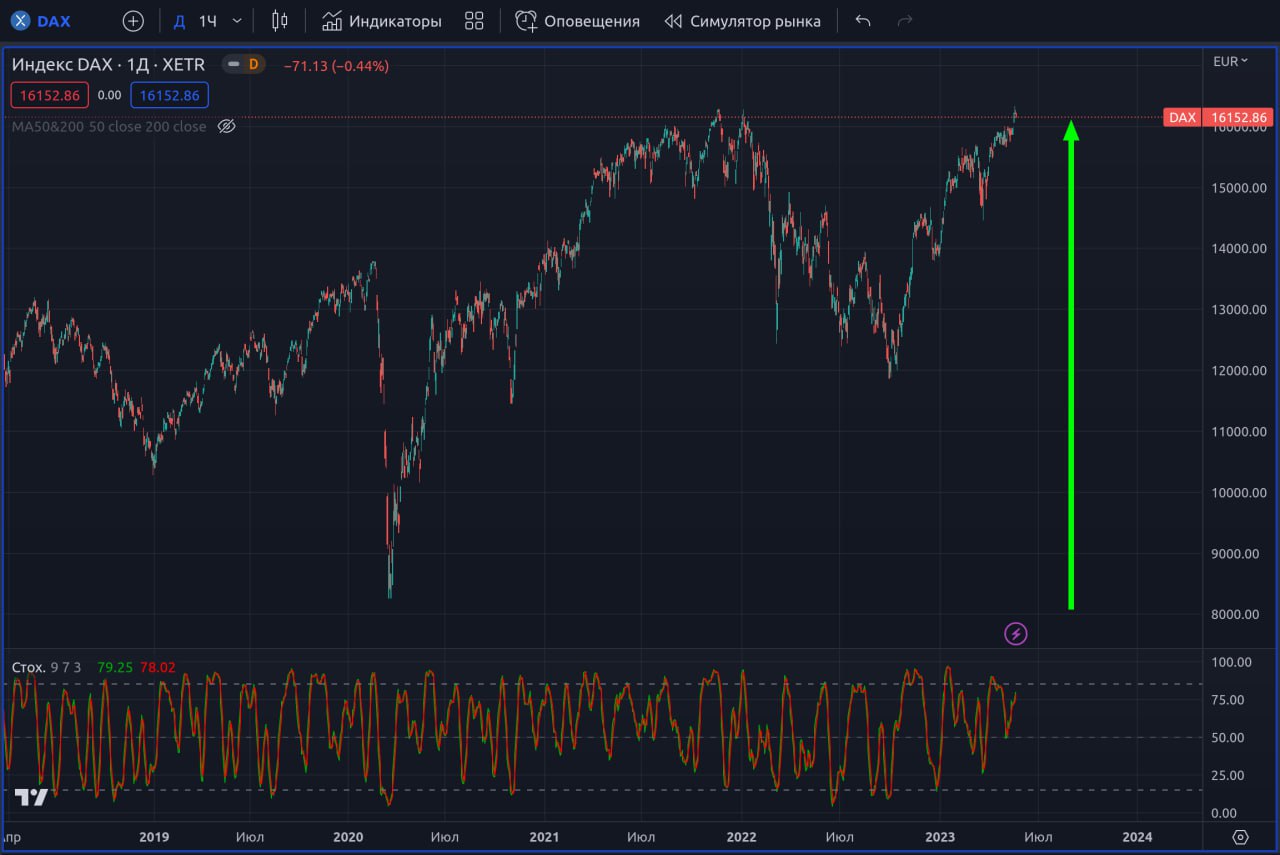Viewport: 1280px width, 855px height.
Task: Click the chart title Индекс DAX · 1Д · XETR
Action: point(108,65)
